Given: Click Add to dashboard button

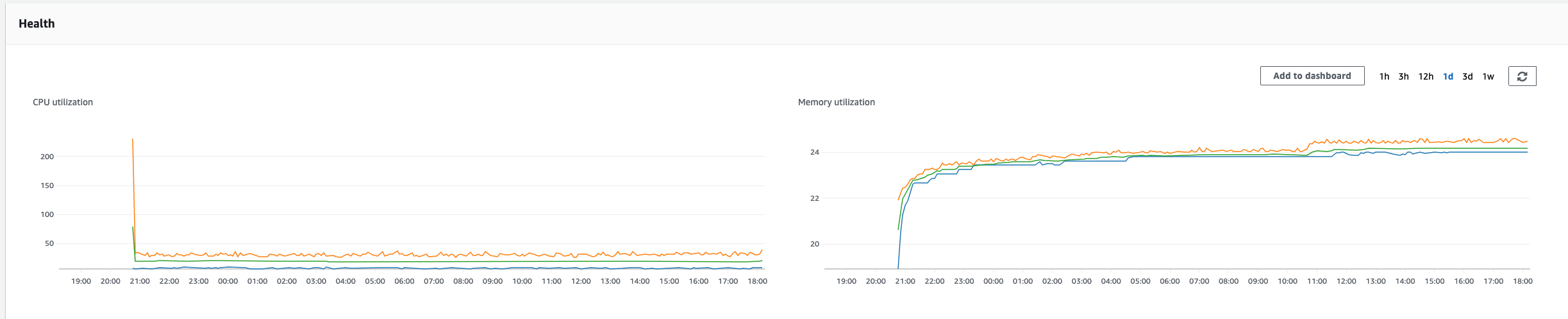Looking at the screenshot, I should click(1312, 76).
